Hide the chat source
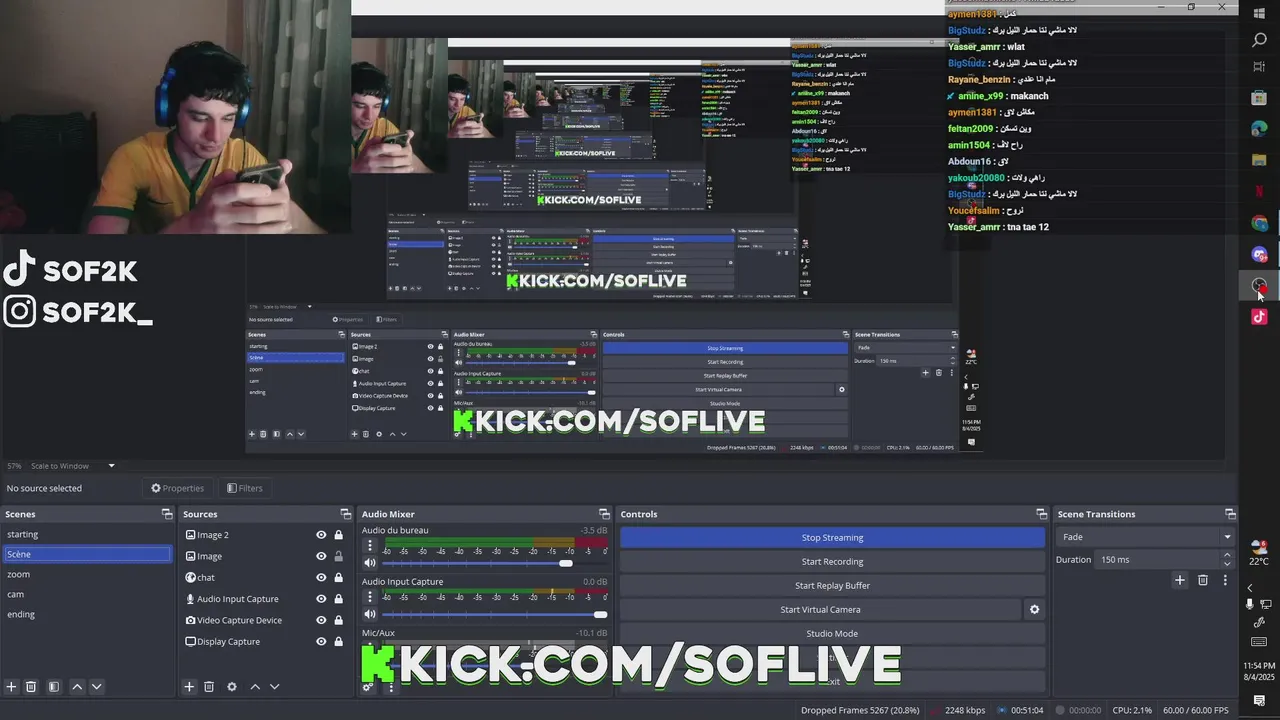 coord(321,577)
